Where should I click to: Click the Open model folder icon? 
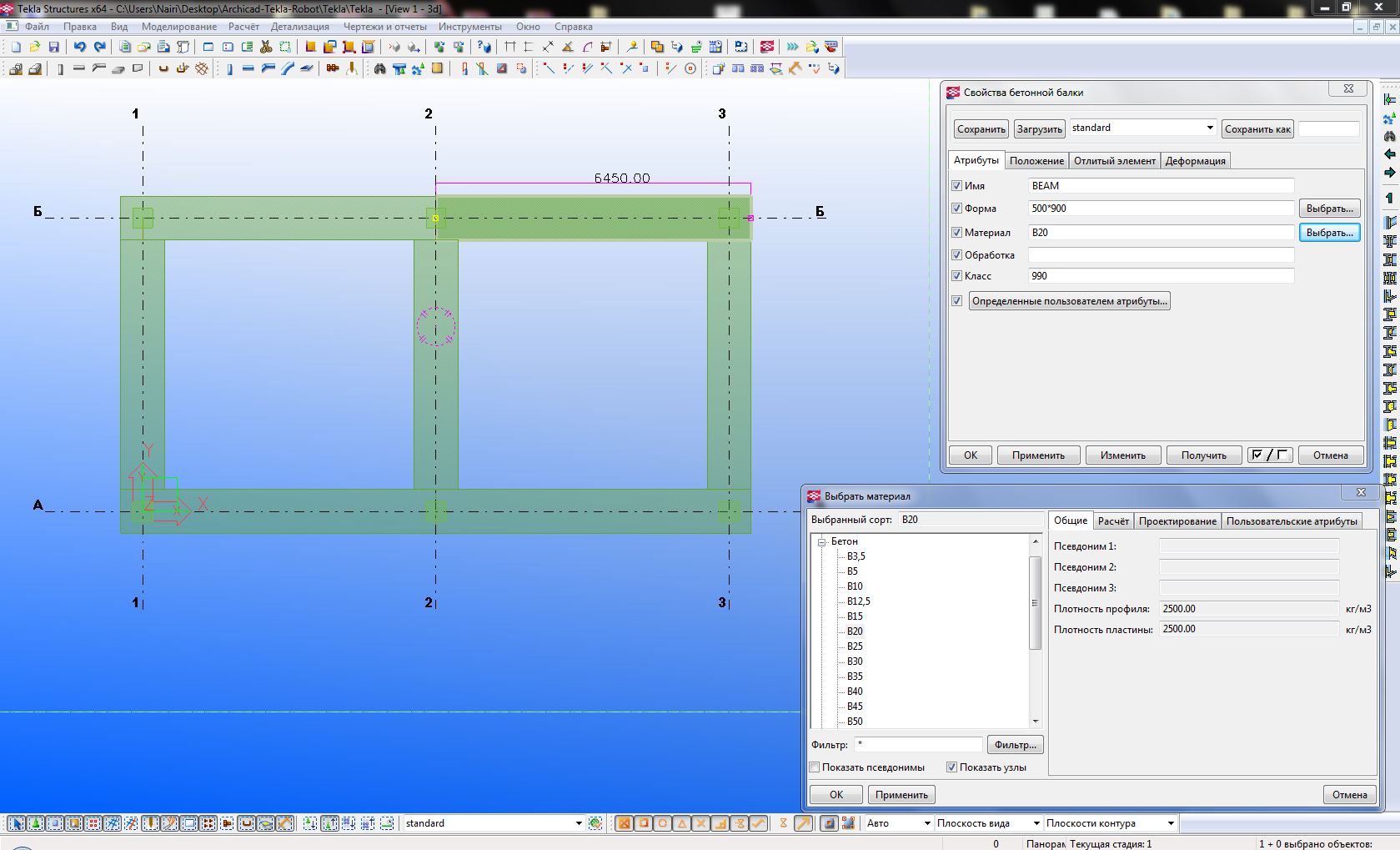coord(35,48)
